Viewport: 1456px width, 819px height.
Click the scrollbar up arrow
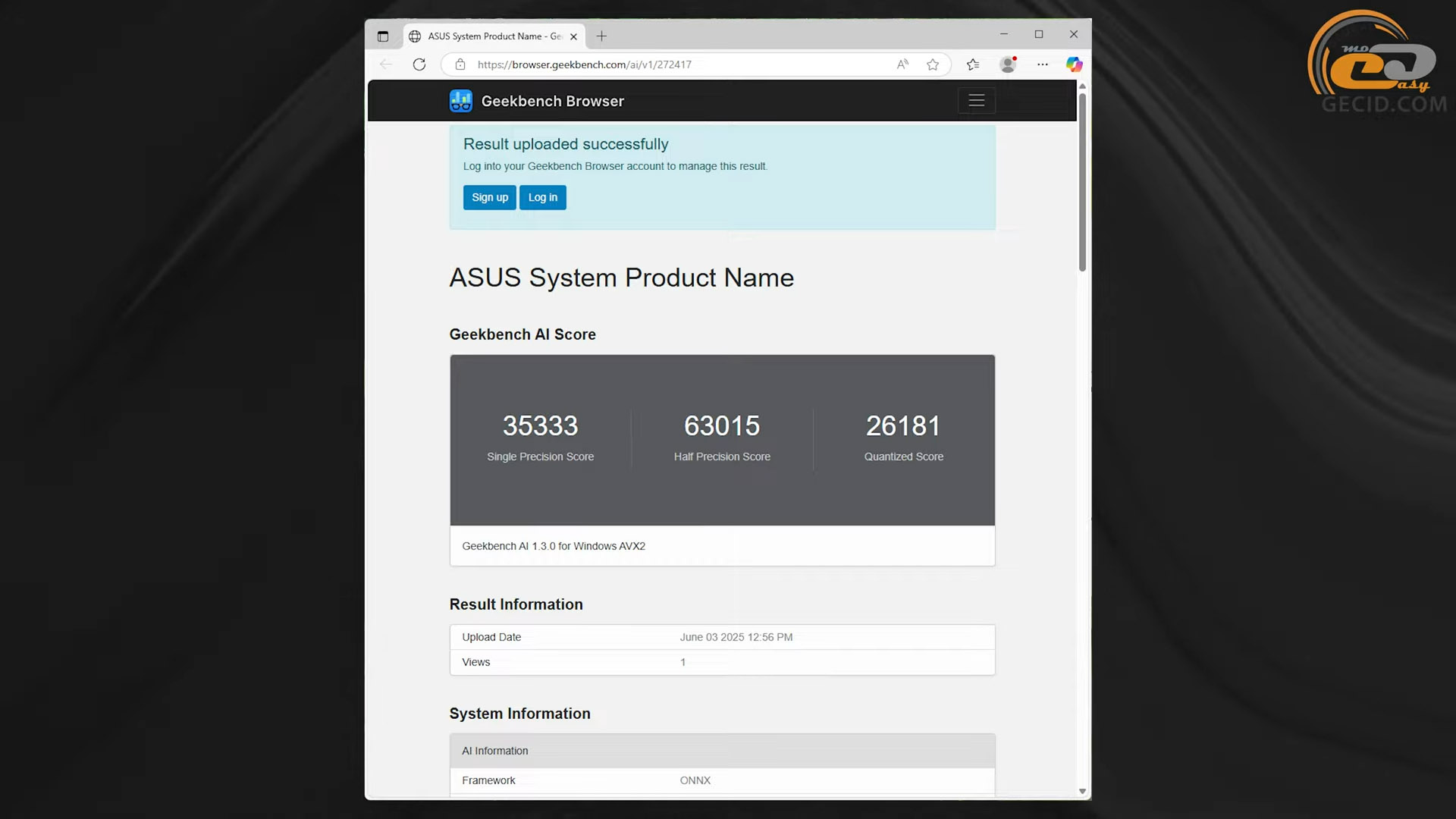tap(1082, 86)
